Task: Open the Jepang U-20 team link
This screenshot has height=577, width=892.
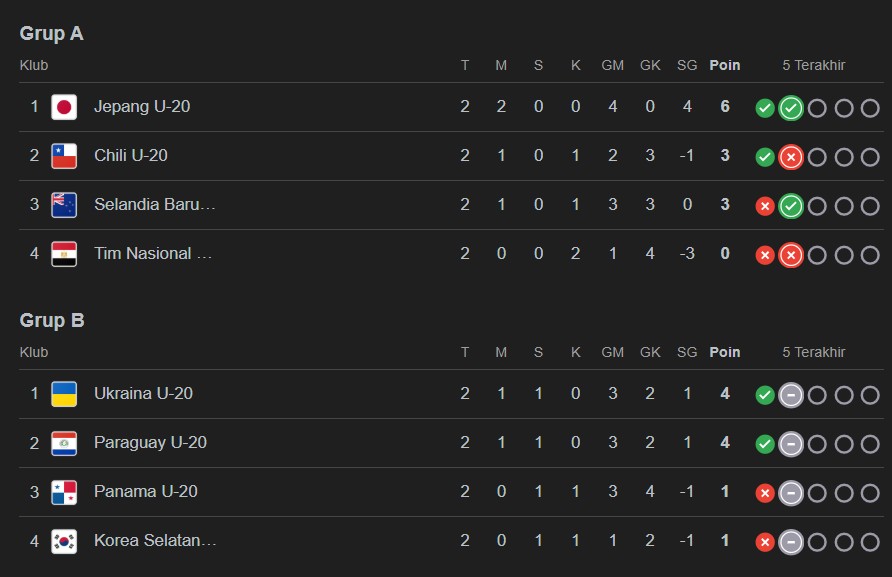Action: (x=142, y=107)
